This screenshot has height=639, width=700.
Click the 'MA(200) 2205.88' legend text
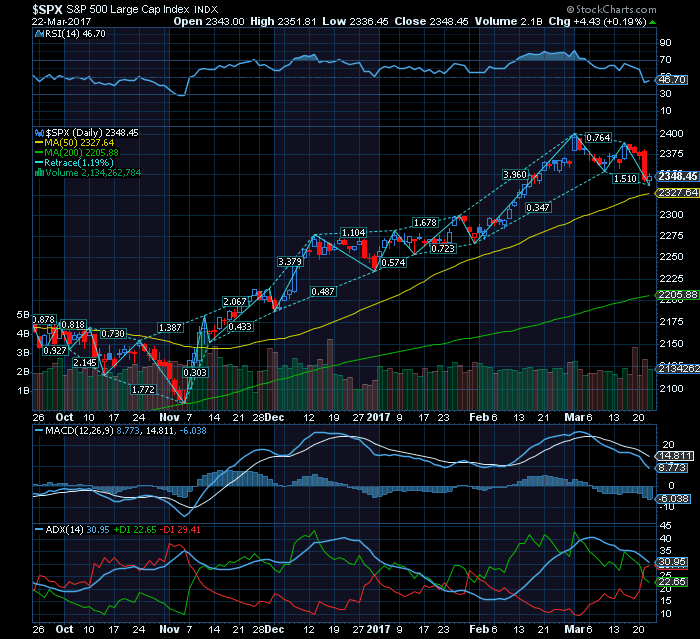point(82,153)
